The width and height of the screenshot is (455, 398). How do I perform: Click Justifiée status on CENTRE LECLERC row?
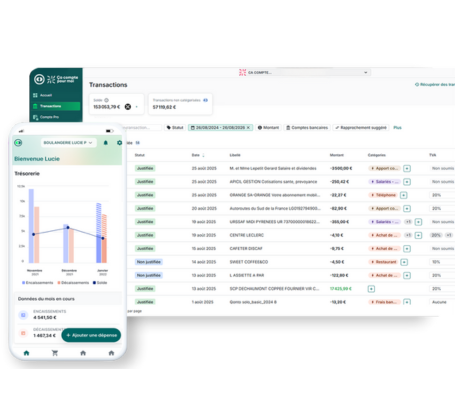coord(145,235)
